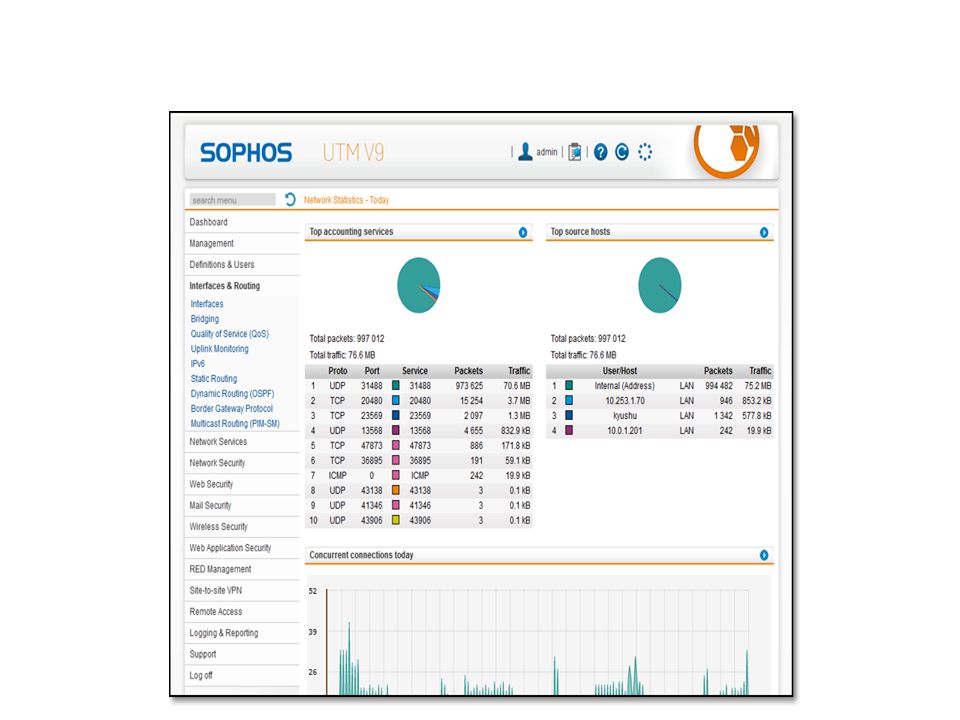960x720 pixels.
Task: Click the Packets column header in services table
Action: [468, 371]
